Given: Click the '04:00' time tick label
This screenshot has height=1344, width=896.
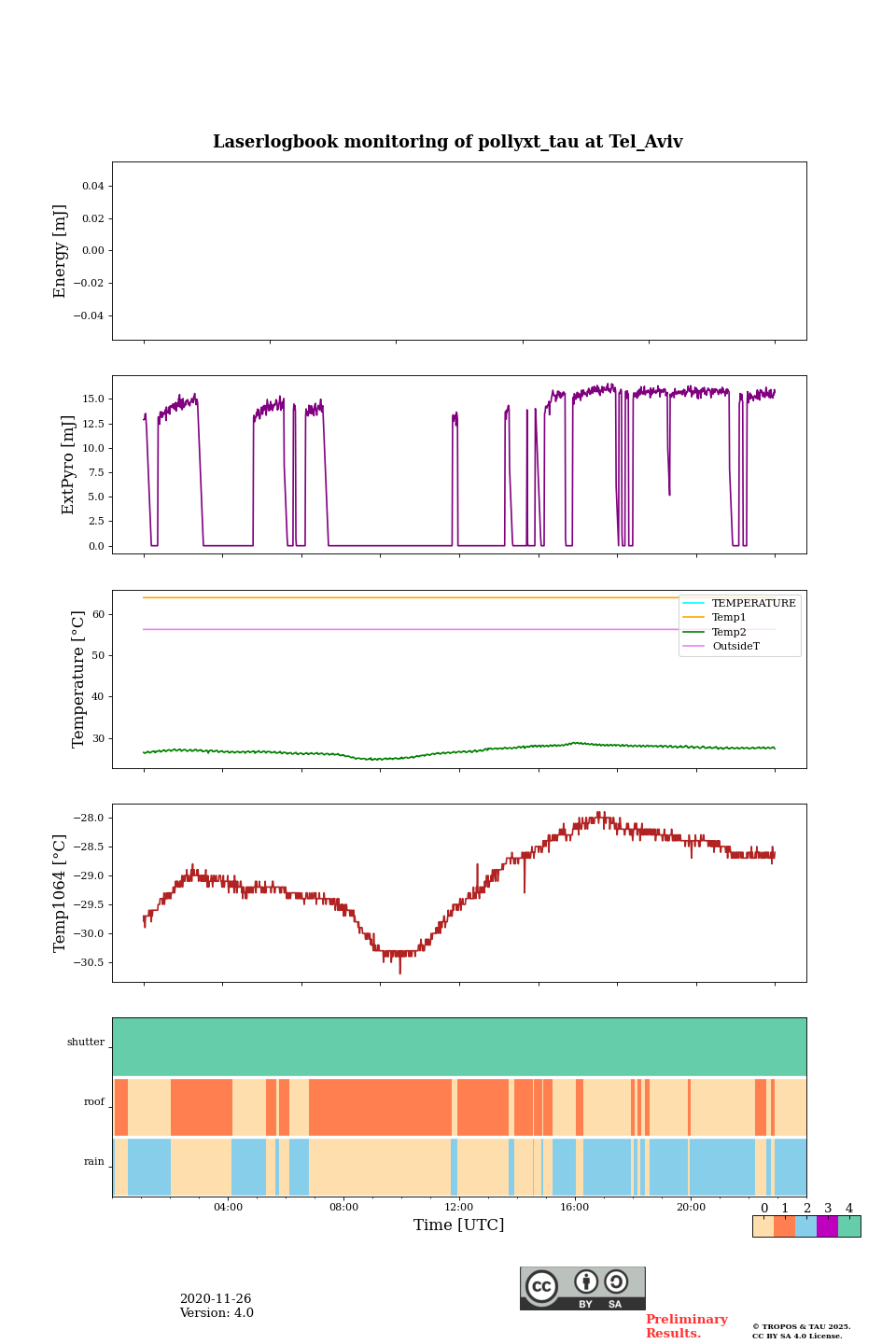Looking at the screenshot, I should [x=228, y=1208].
